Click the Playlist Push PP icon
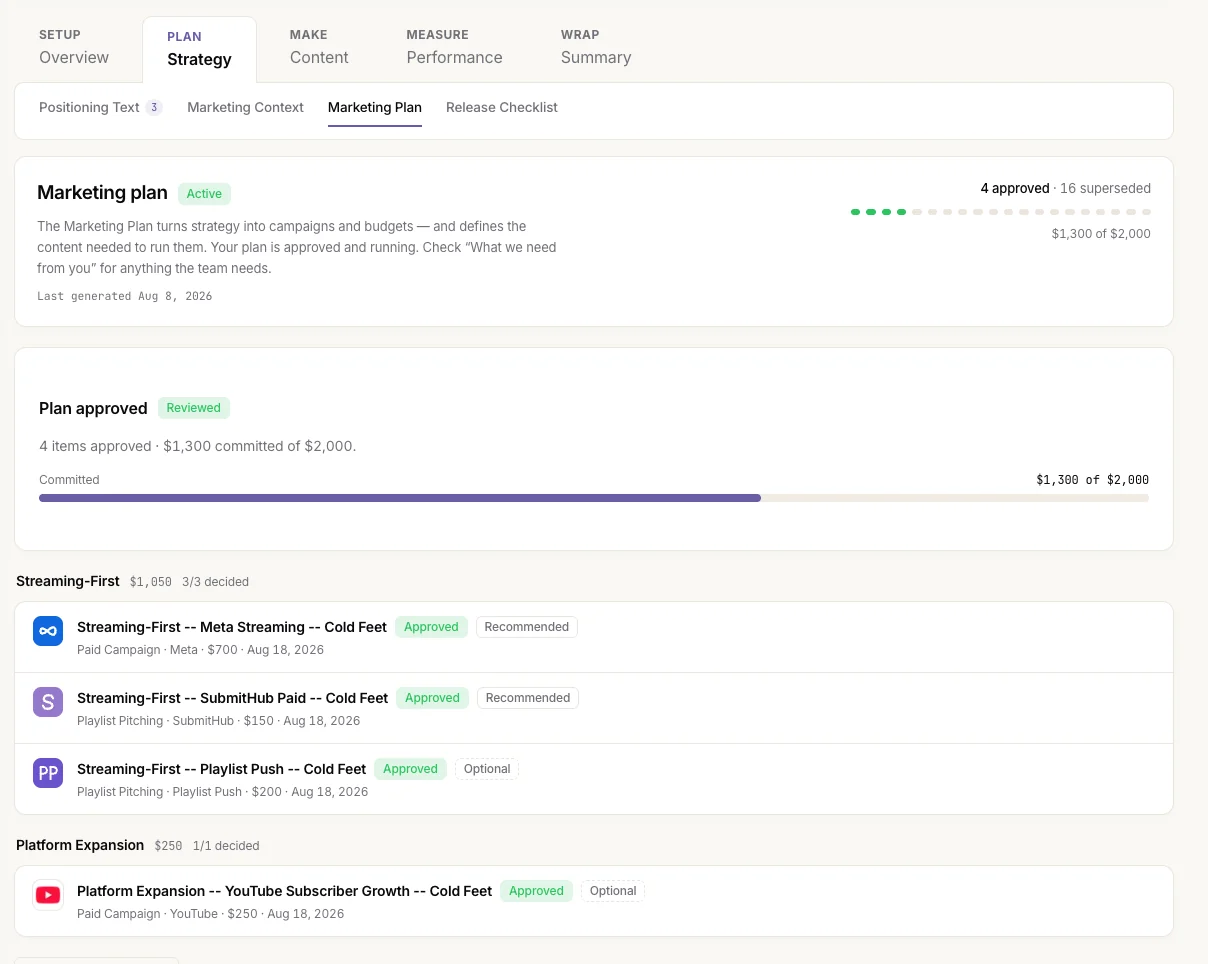The height and width of the screenshot is (964, 1208). point(48,773)
